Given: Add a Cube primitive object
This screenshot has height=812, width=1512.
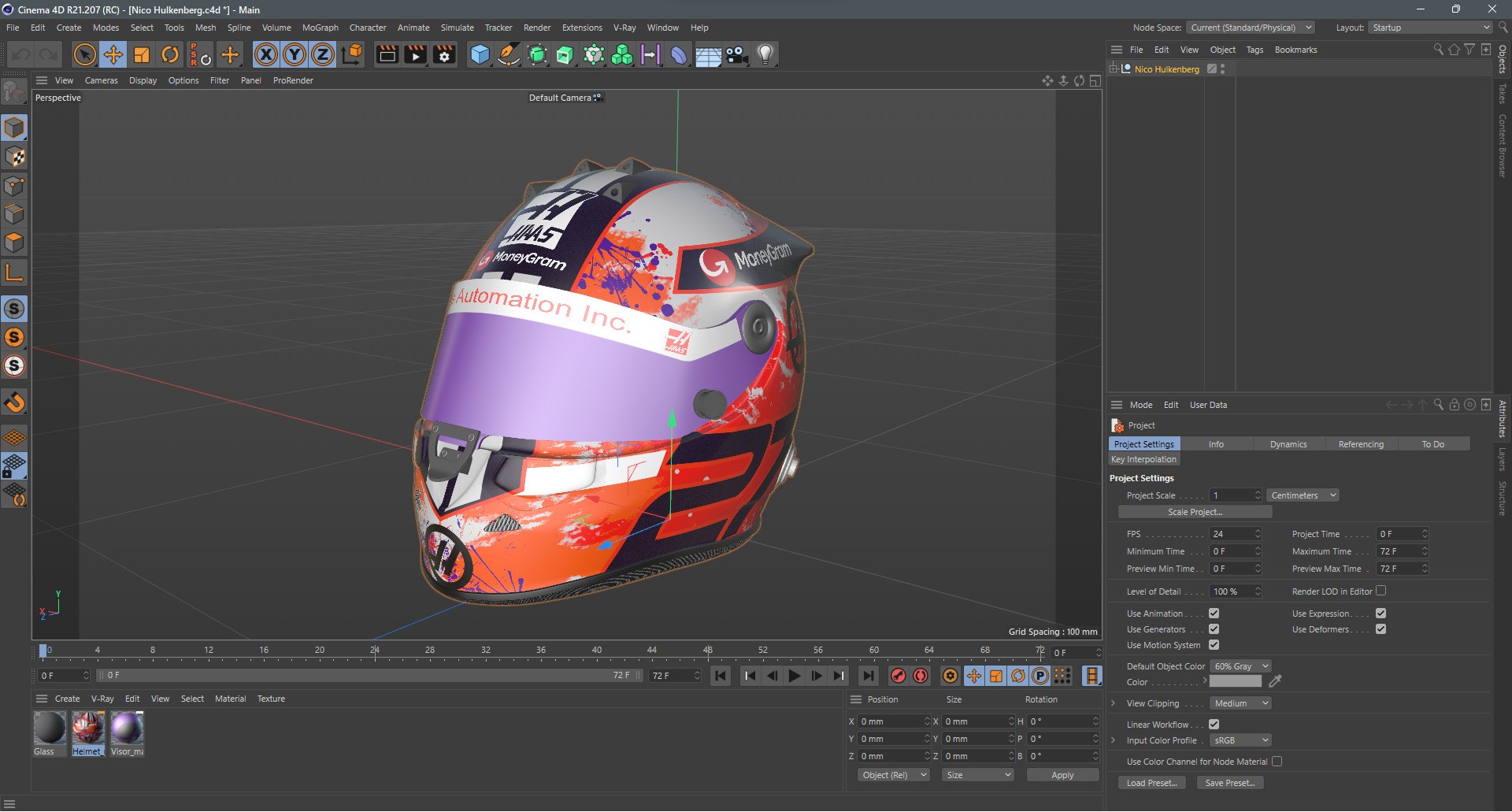Looking at the screenshot, I should (480, 54).
